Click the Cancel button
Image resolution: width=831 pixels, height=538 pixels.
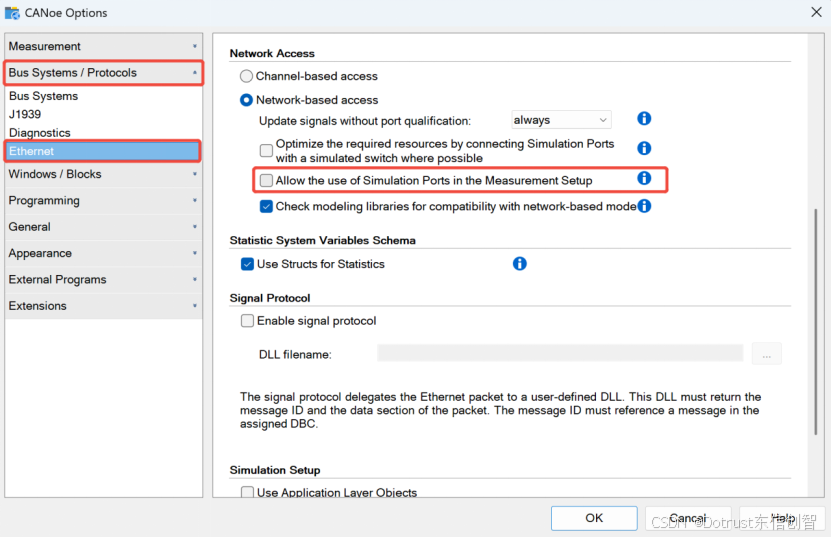click(688, 518)
